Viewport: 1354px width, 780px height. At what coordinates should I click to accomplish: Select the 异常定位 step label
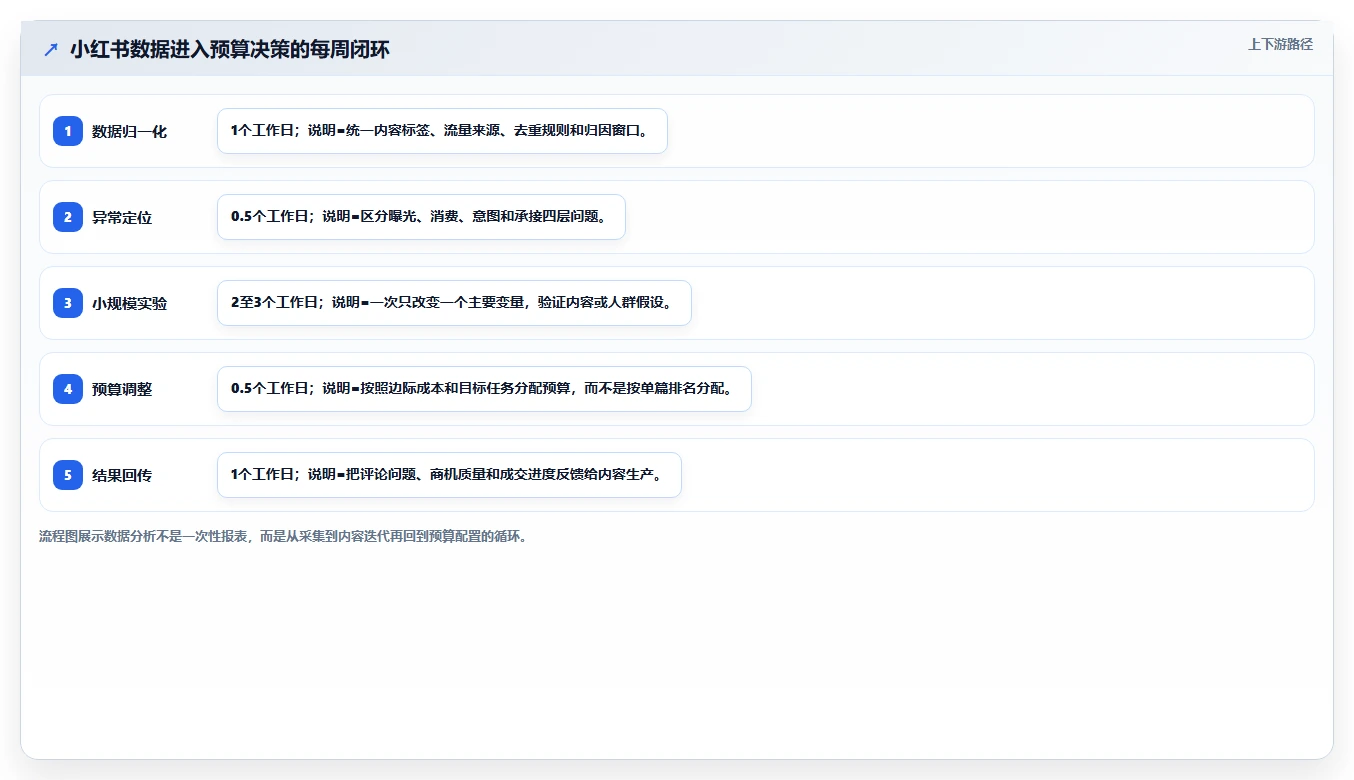tap(122, 217)
